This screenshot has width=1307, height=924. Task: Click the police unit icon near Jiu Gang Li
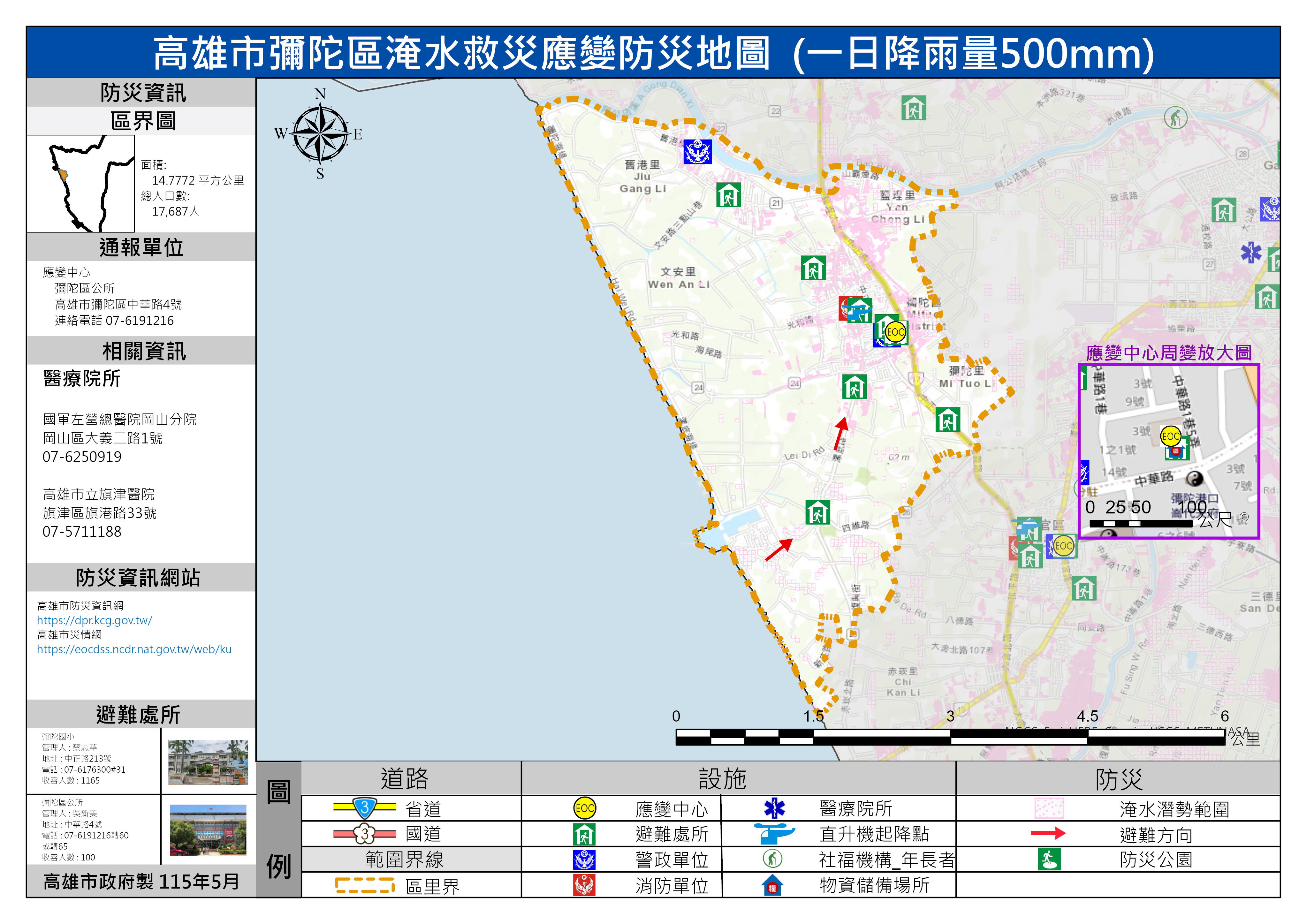click(697, 152)
